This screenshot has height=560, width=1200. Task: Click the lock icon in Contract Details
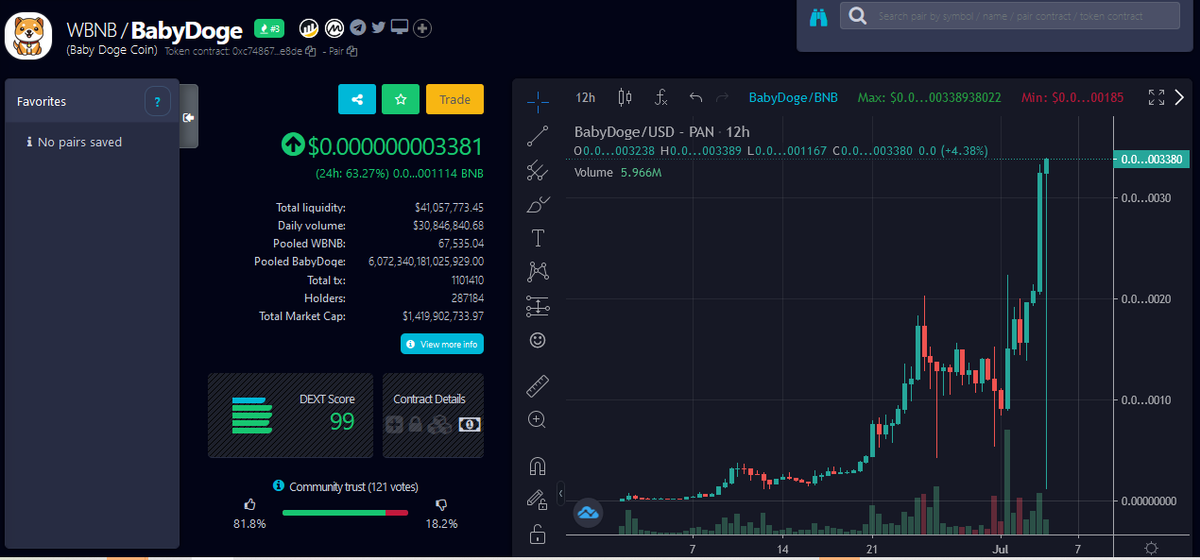click(415, 424)
